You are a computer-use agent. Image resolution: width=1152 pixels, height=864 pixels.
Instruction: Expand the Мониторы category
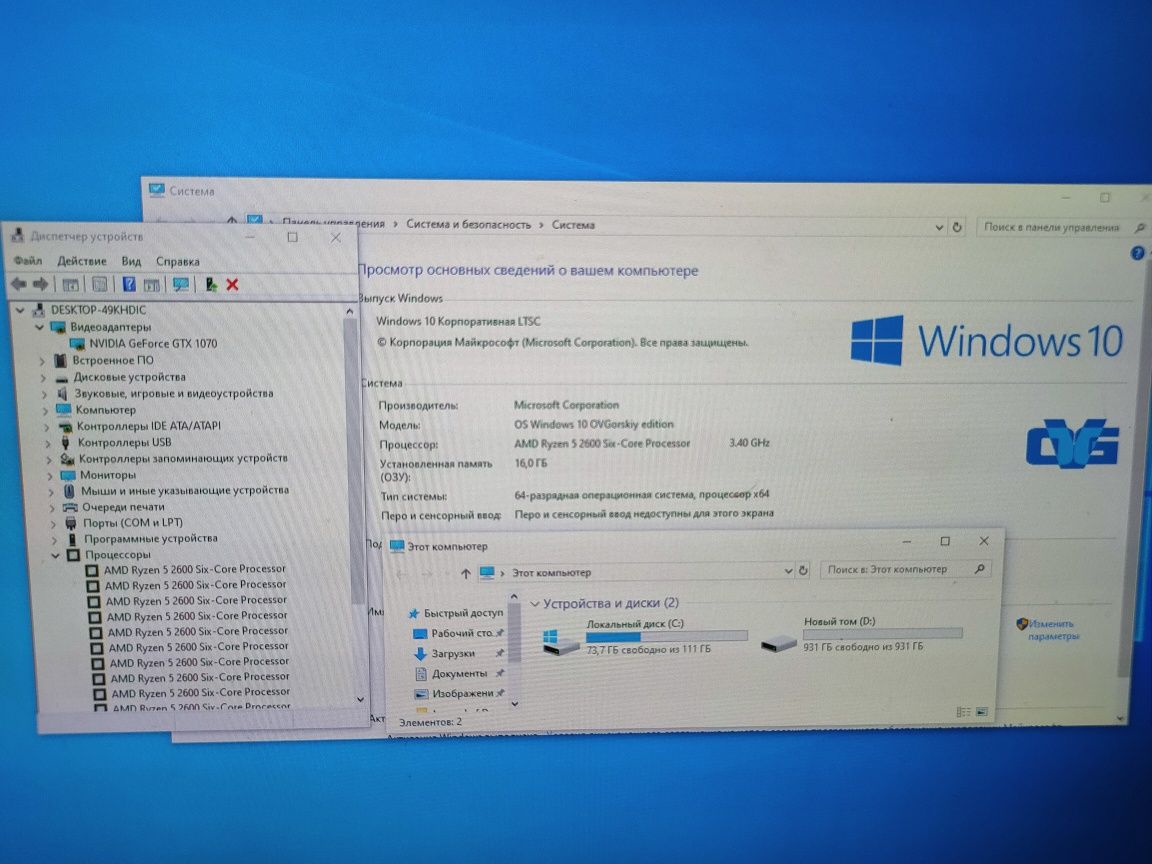click(51, 475)
